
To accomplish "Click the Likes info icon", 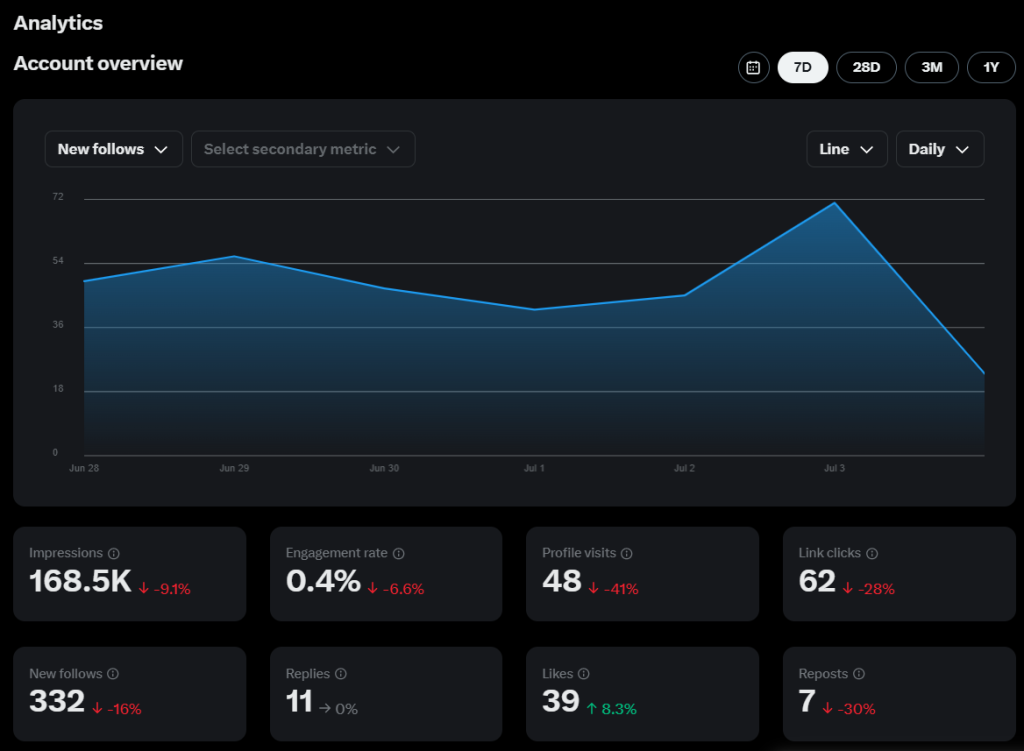I will click(x=582, y=674).
